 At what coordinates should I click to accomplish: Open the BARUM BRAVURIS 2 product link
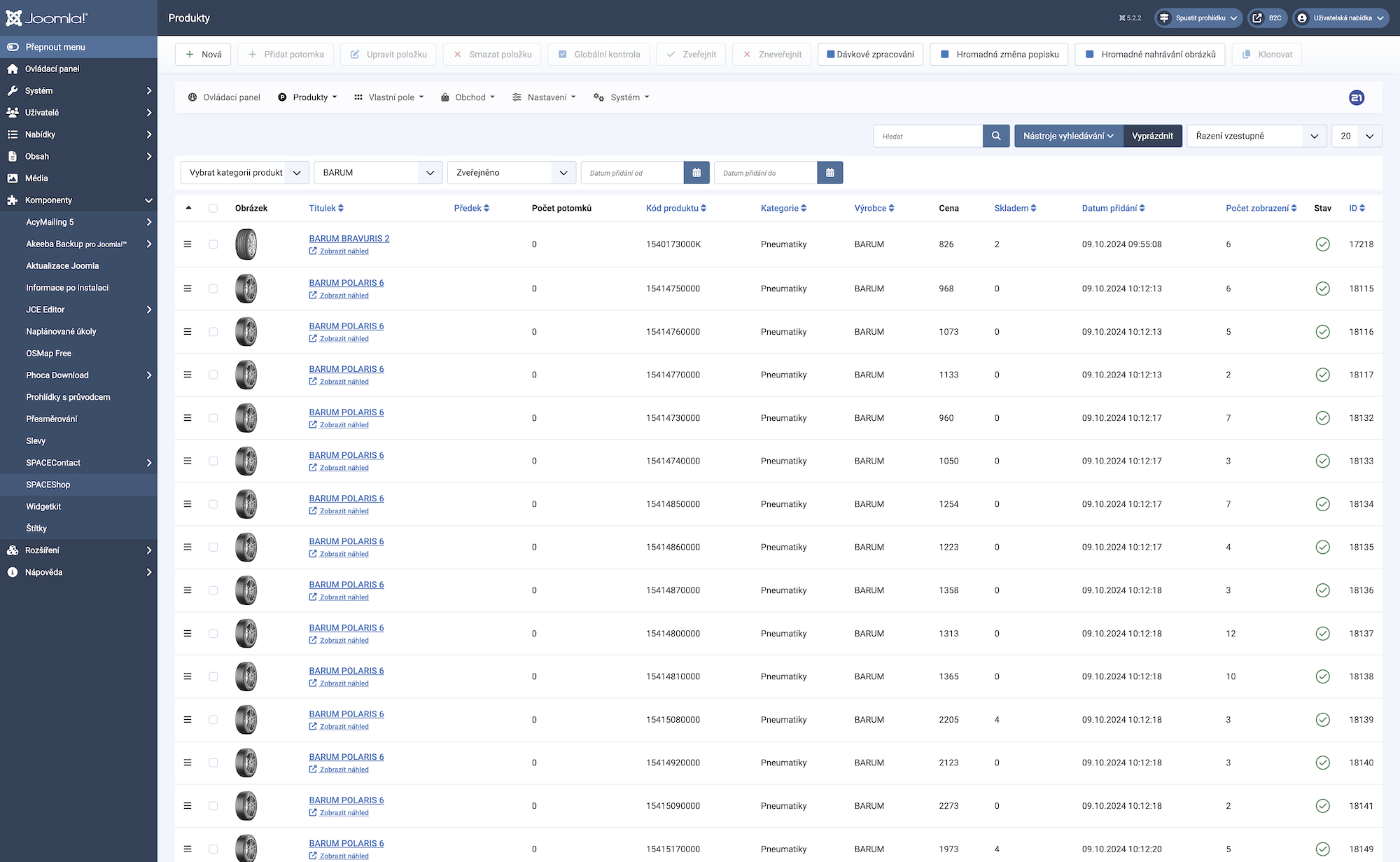[x=349, y=238]
